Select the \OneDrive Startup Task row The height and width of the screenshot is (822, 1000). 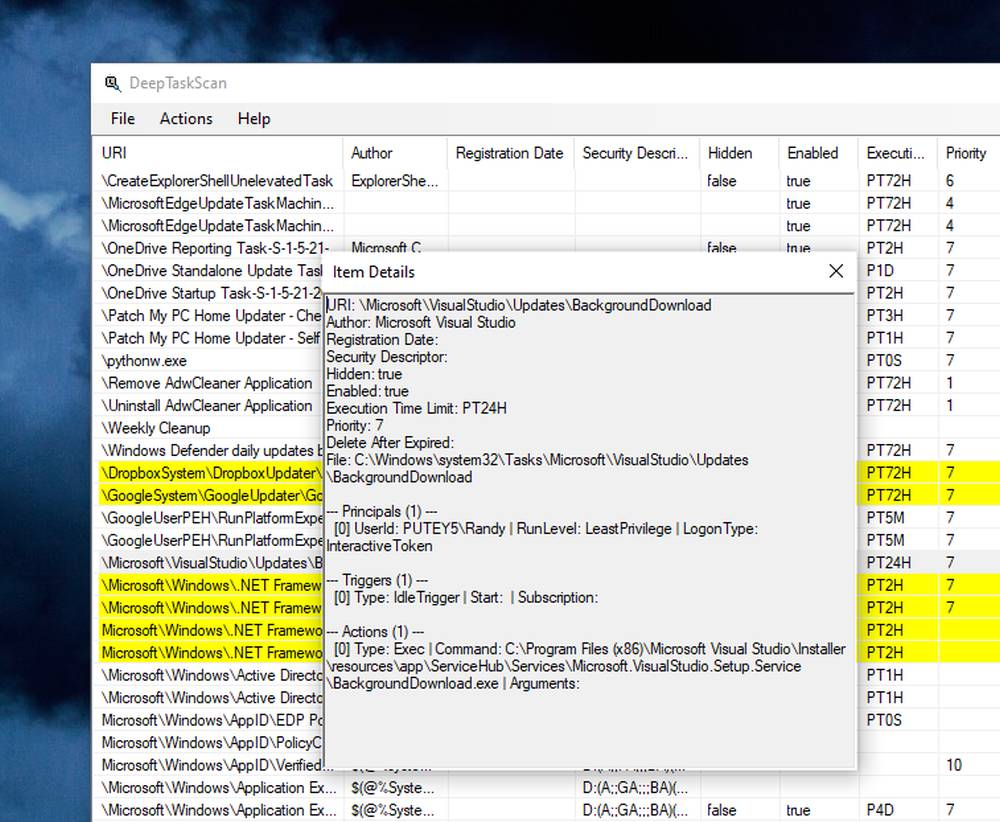212,293
